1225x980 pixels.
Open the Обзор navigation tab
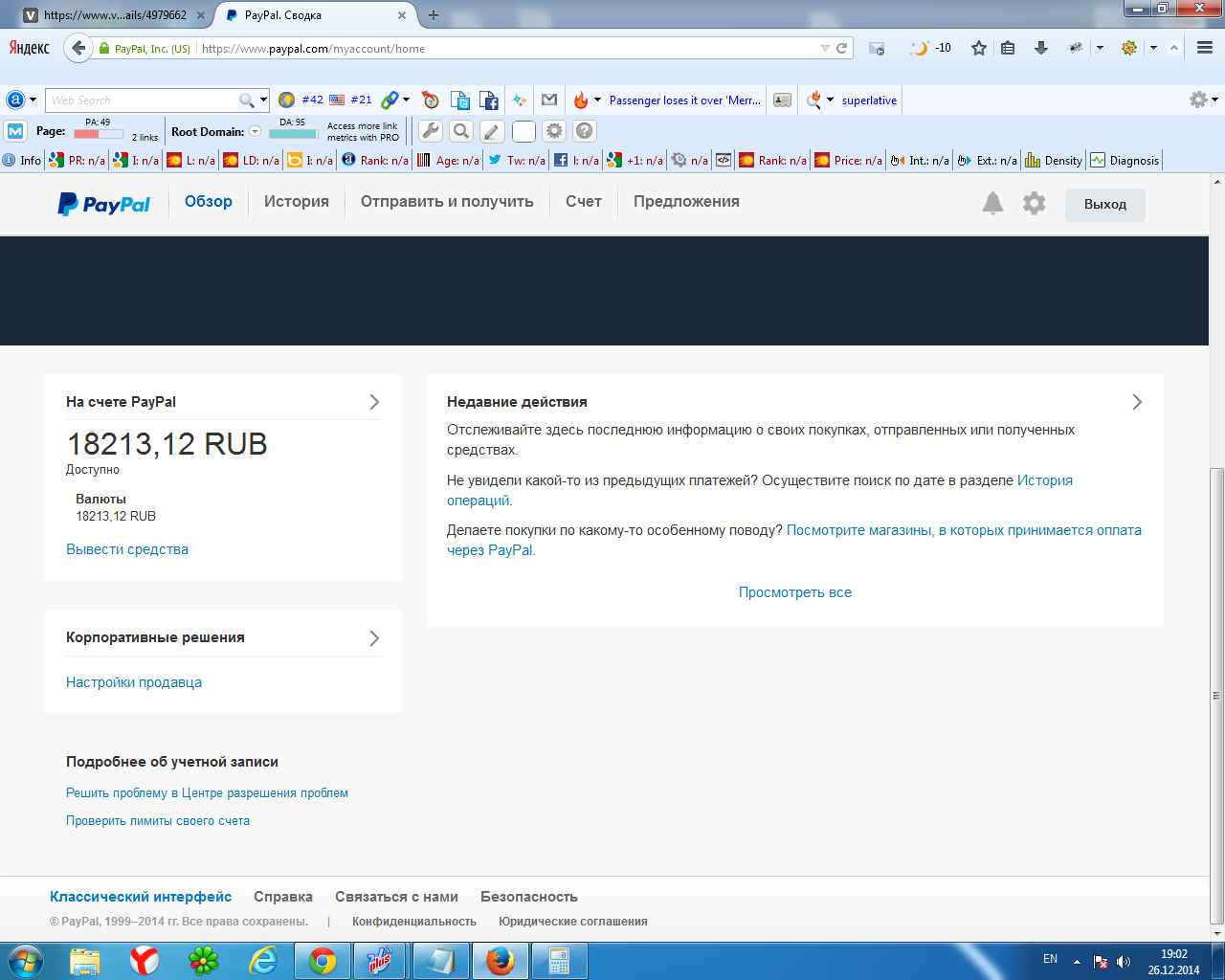[x=209, y=202]
